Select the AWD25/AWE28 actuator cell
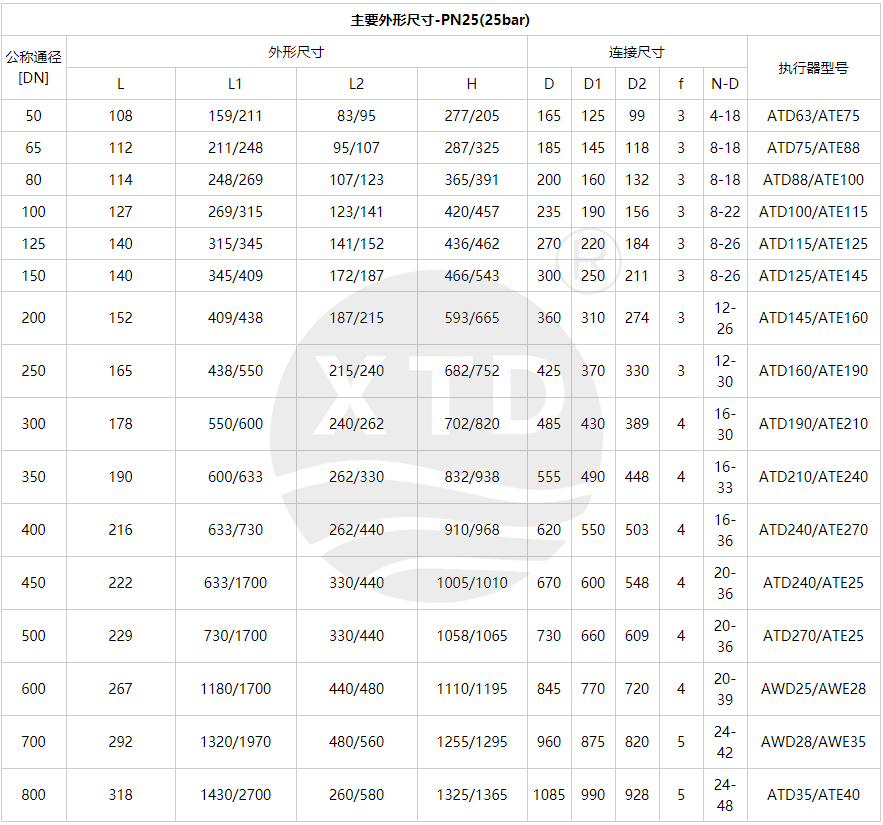883x825 pixels. point(813,689)
